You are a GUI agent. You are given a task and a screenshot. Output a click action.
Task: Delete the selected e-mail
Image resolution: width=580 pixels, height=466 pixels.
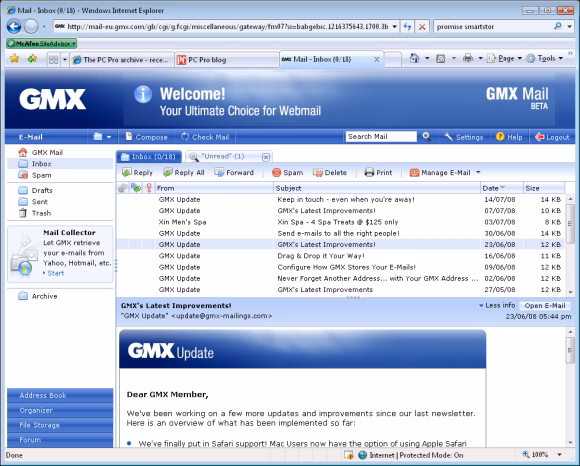pos(330,172)
